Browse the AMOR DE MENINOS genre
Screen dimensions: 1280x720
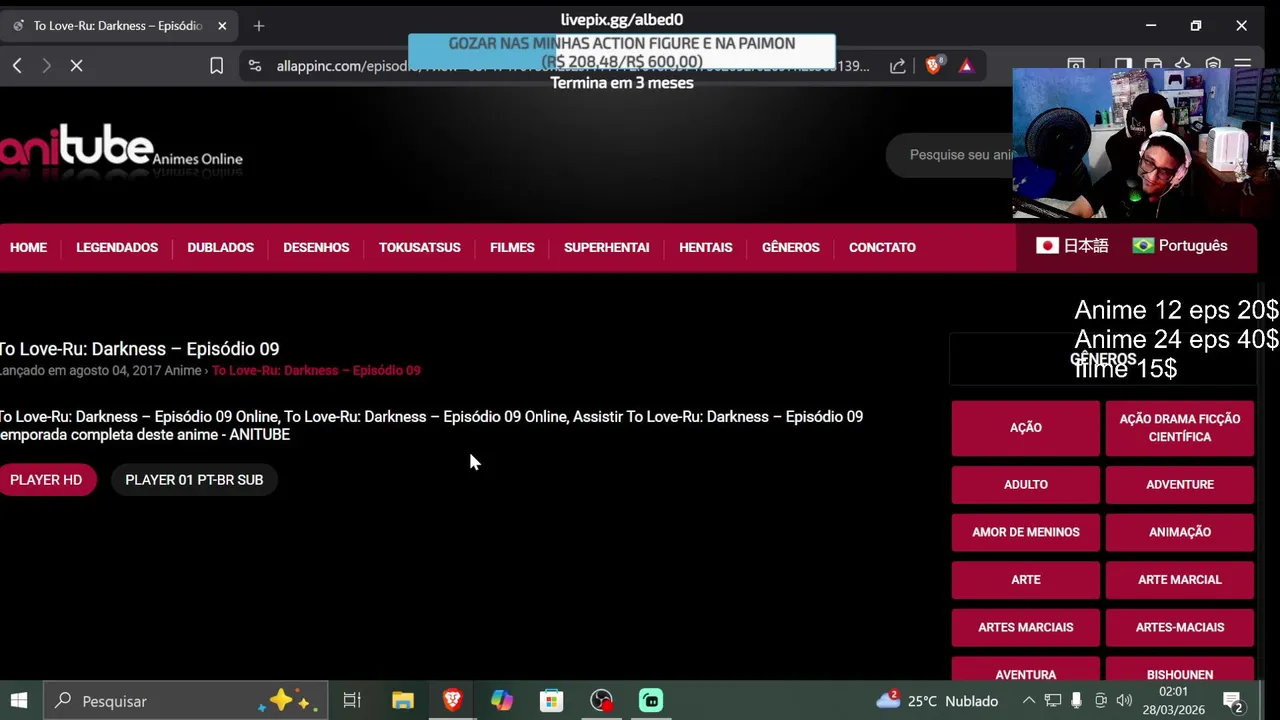1026,533
